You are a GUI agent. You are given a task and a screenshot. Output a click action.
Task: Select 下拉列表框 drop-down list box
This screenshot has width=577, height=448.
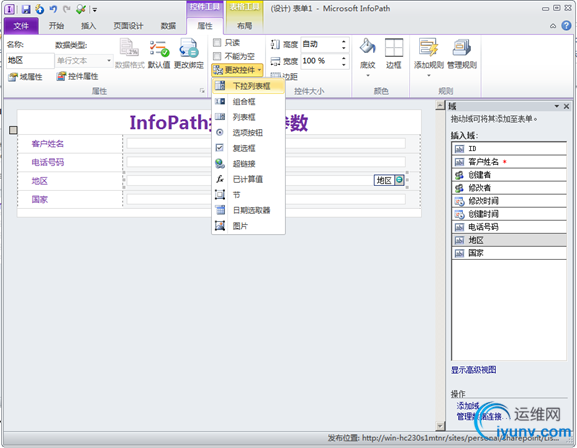(248, 86)
